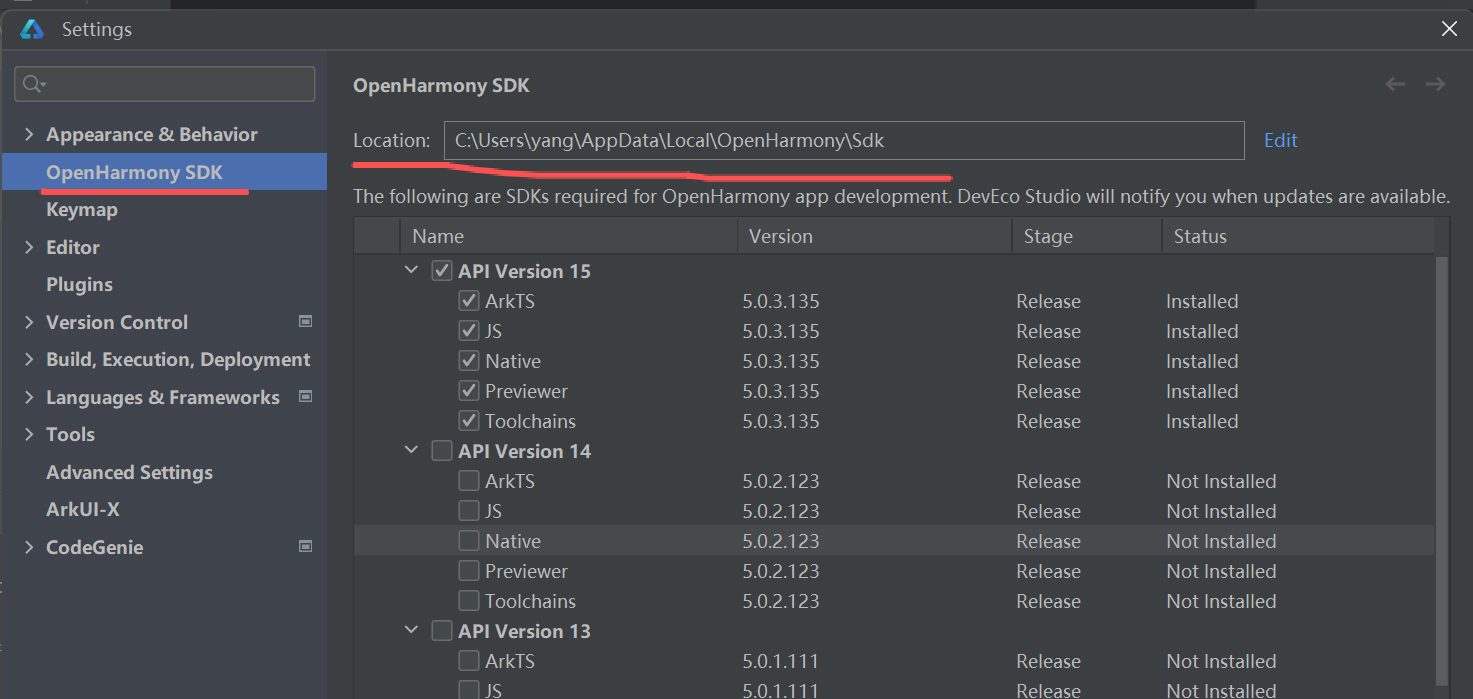Click the Stage column header
Viewport: 1473px width, 699px height.
(1086, 237)
